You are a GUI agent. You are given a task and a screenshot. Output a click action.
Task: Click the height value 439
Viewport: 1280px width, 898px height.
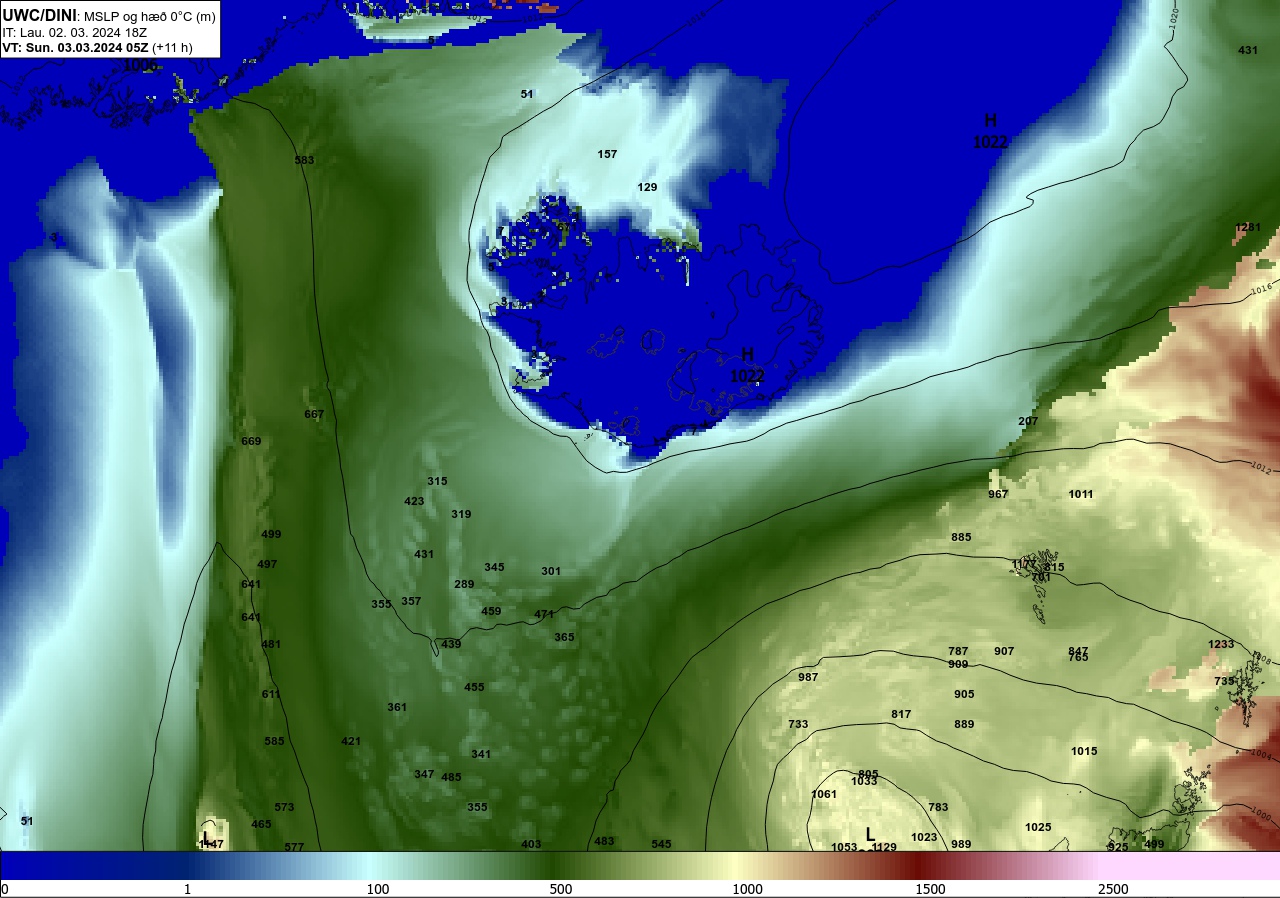(x=451, y=644)
